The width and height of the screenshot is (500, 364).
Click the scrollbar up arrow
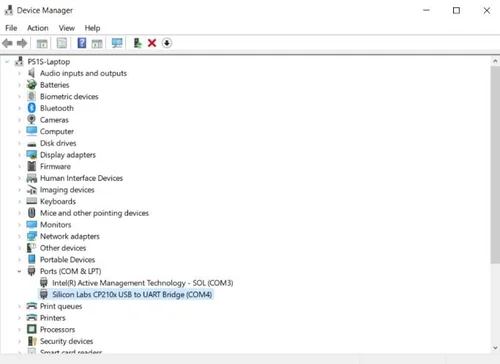tap(495, 61)
